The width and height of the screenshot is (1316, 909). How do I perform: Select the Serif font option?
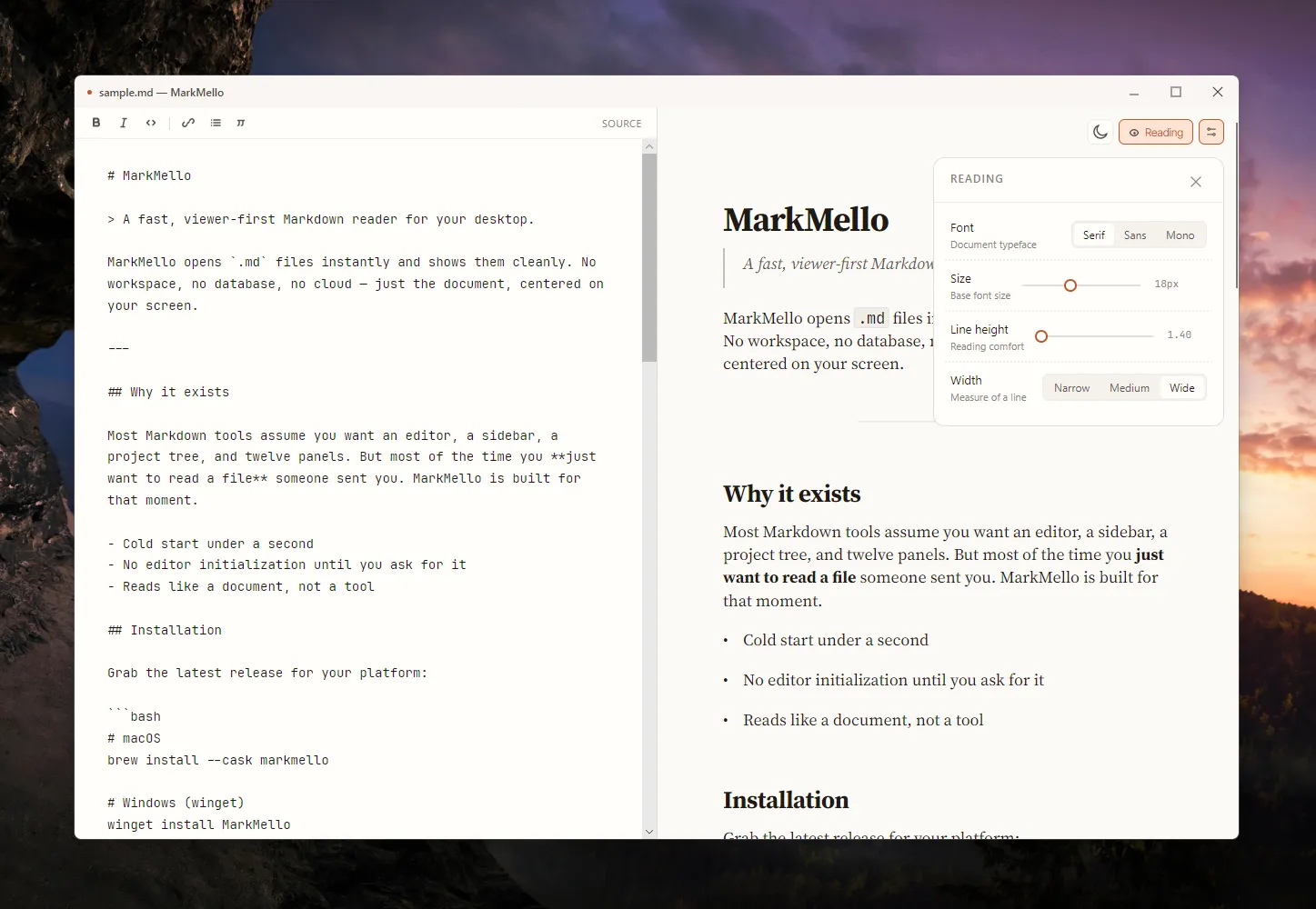[1094, 235]
